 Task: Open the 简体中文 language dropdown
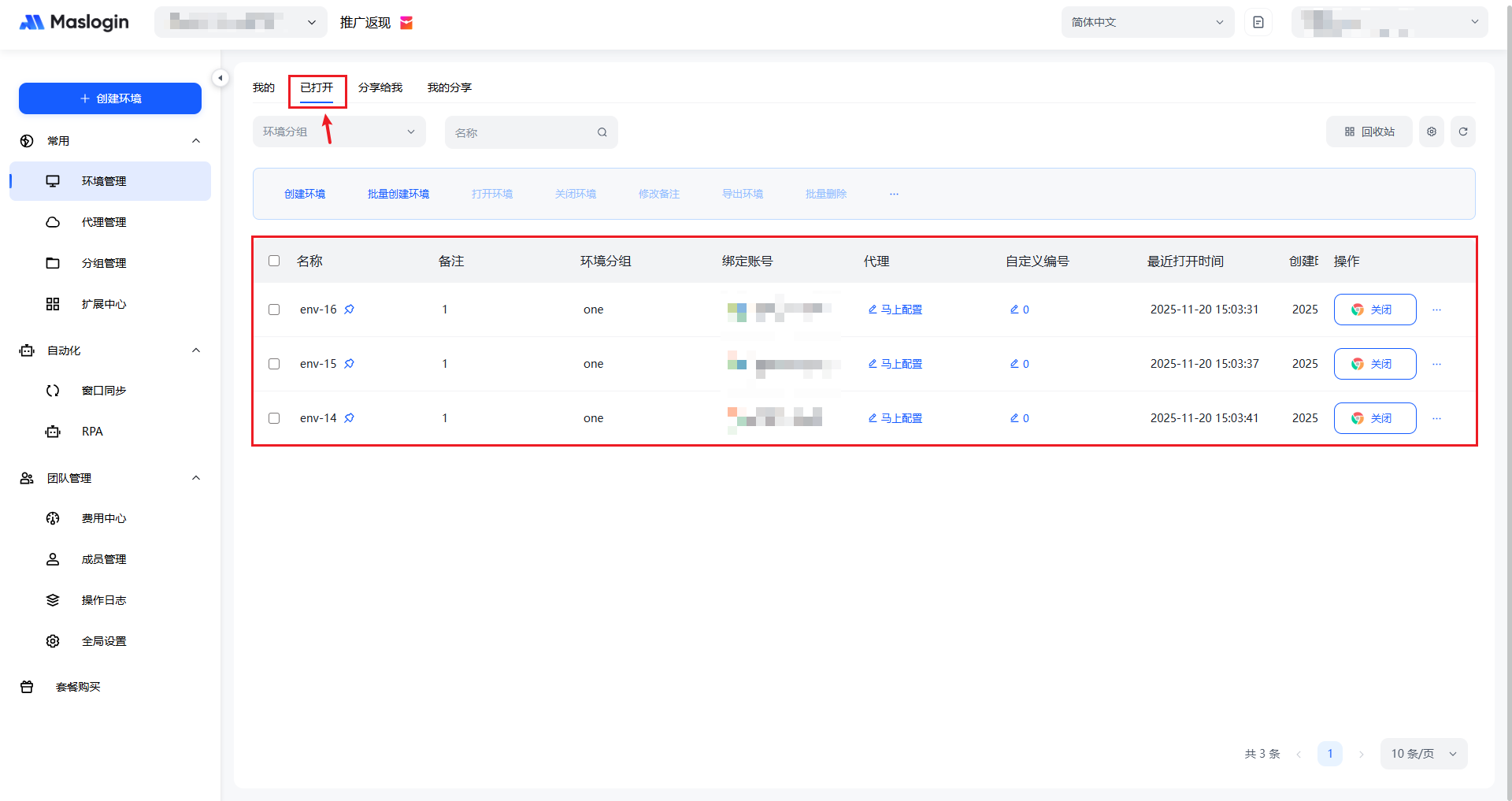[x=1147, y=23]
